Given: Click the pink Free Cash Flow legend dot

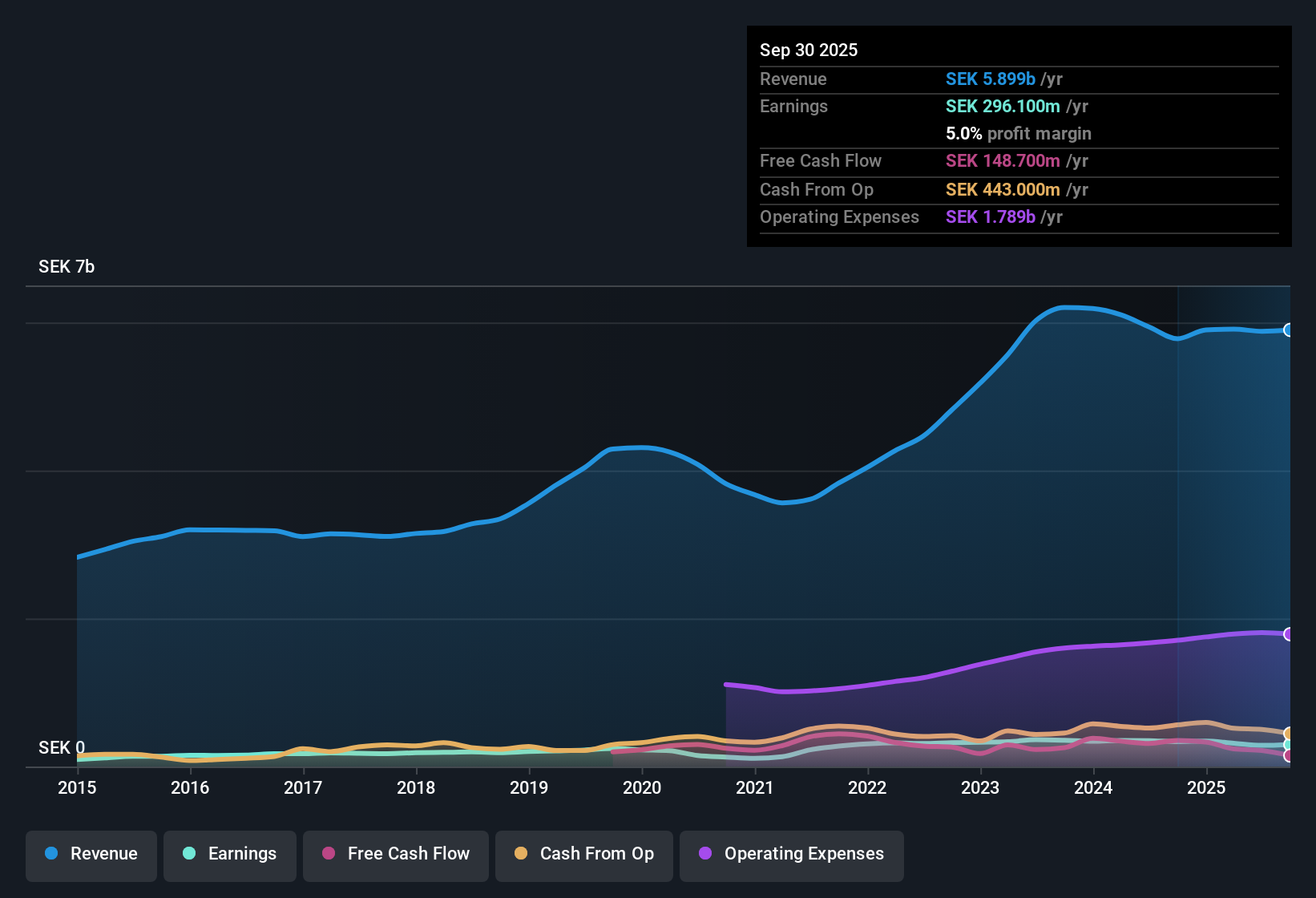Looking at the screenshot, I should tap(329, 854).
